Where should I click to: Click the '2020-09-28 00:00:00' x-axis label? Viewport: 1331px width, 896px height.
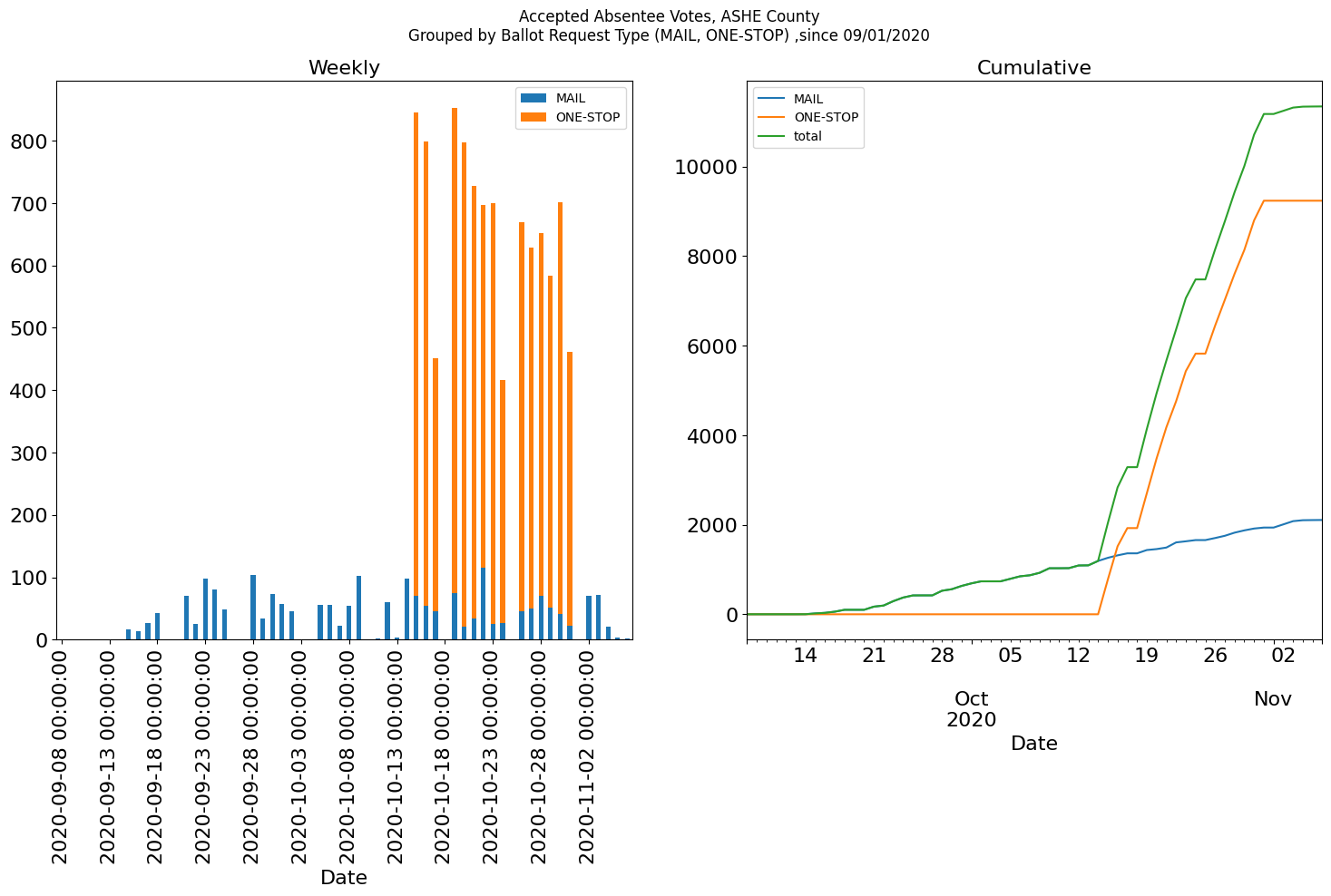click(x=253, y=755)
